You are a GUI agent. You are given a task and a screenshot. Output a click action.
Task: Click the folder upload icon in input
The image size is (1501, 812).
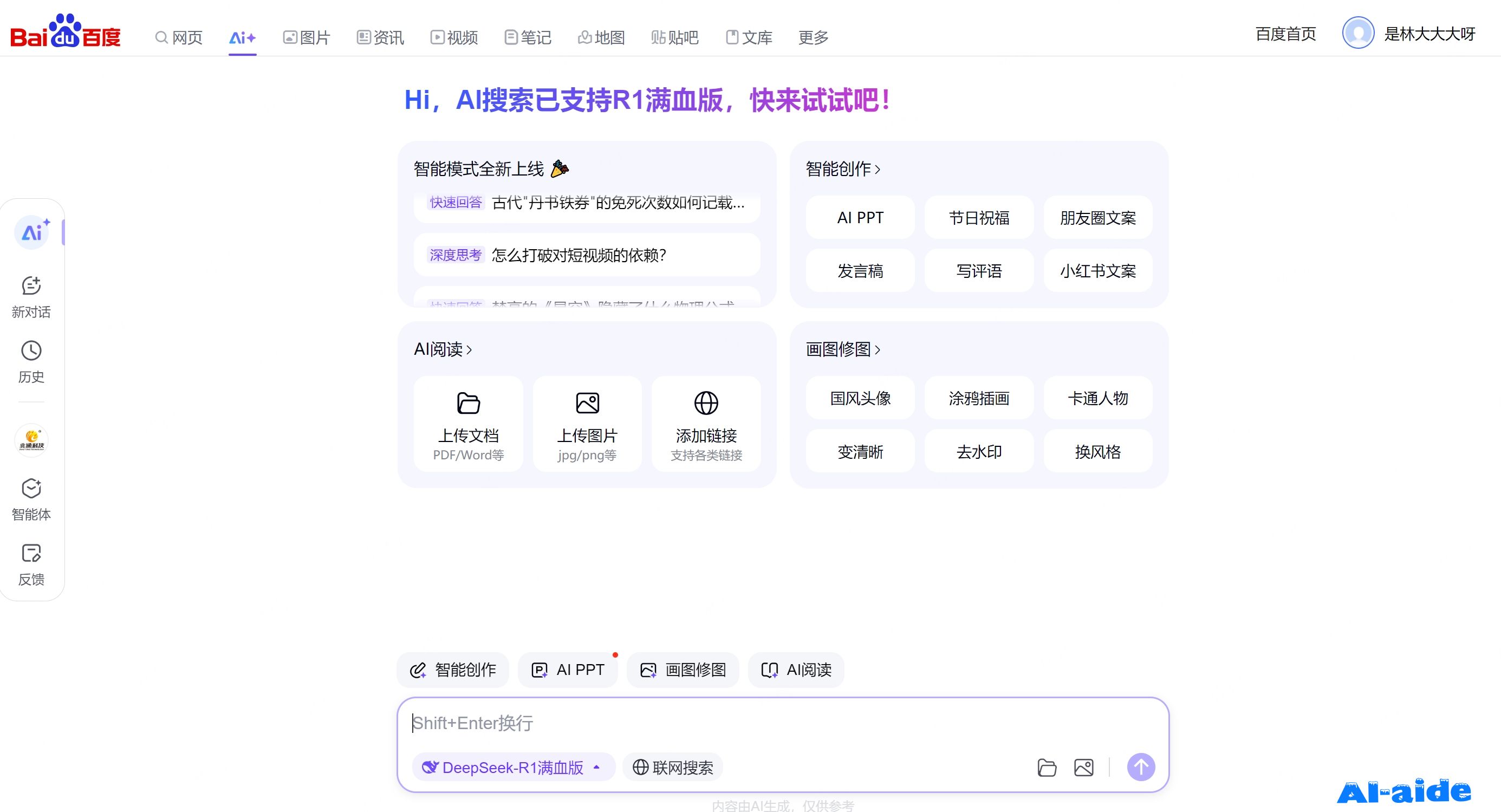click(1047, 767)
